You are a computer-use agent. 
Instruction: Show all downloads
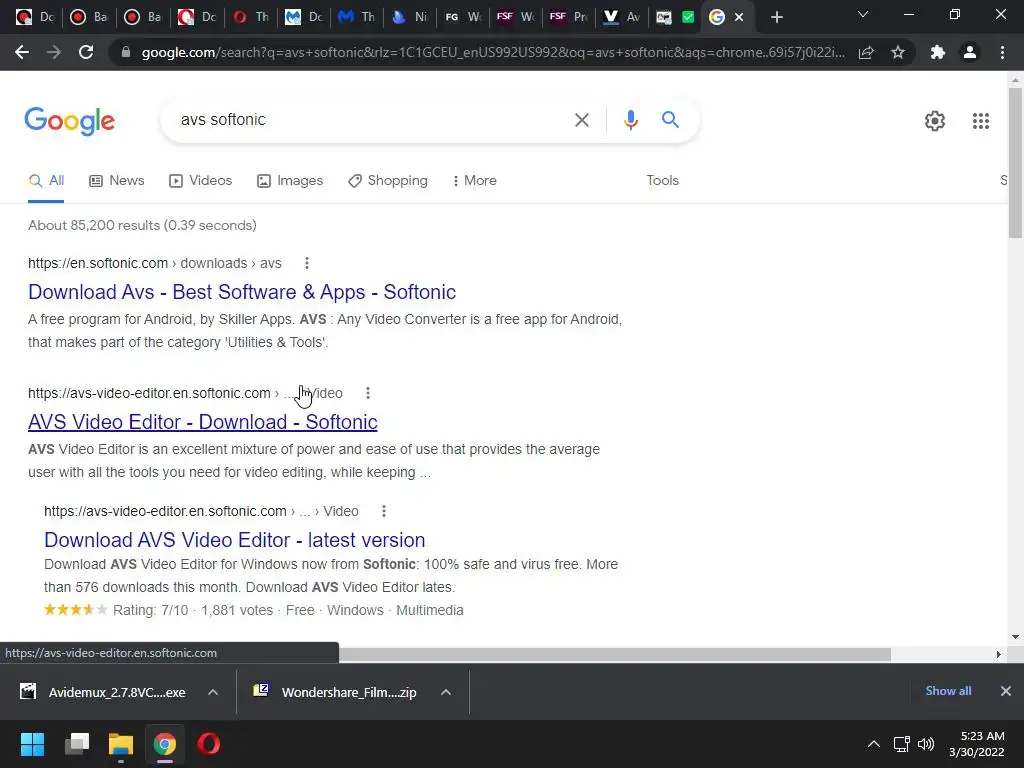pyautogui.click(x=948, y=691)
